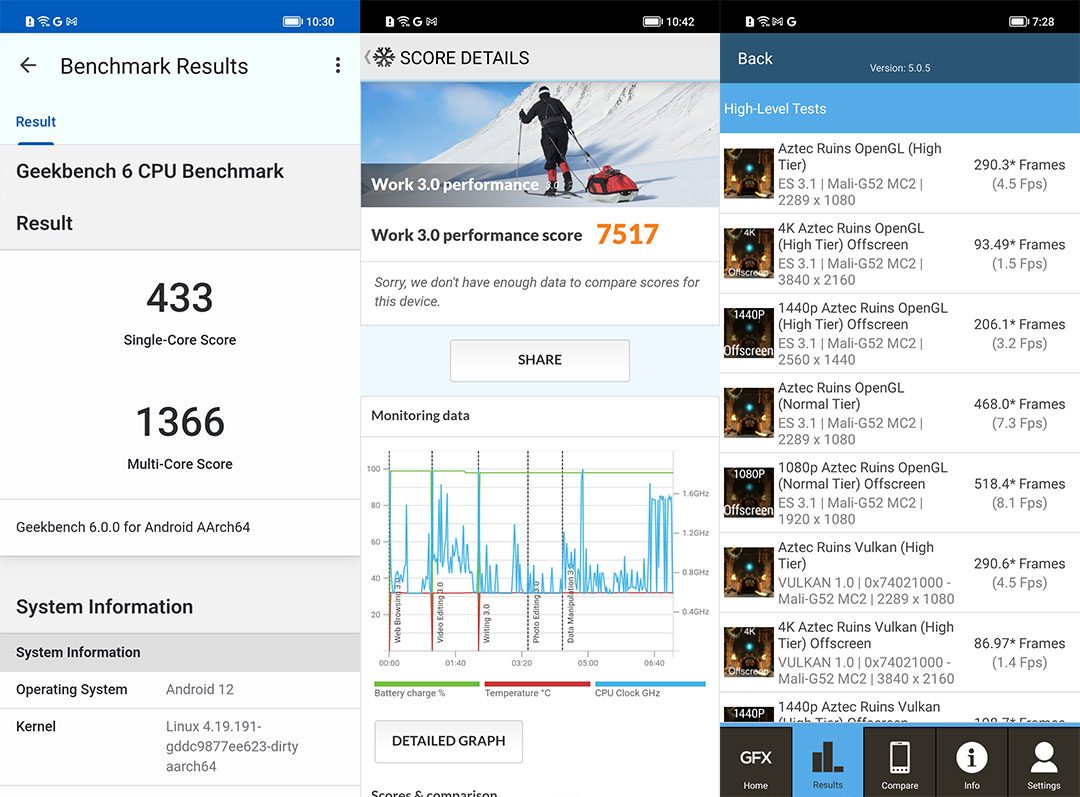Tap the Aztec Ruins OpenGL Normal Tier thumbnail
Image resolution: width=1080 pixels, height=797 pixels.
pyautogui.click(x=749, y=413)
